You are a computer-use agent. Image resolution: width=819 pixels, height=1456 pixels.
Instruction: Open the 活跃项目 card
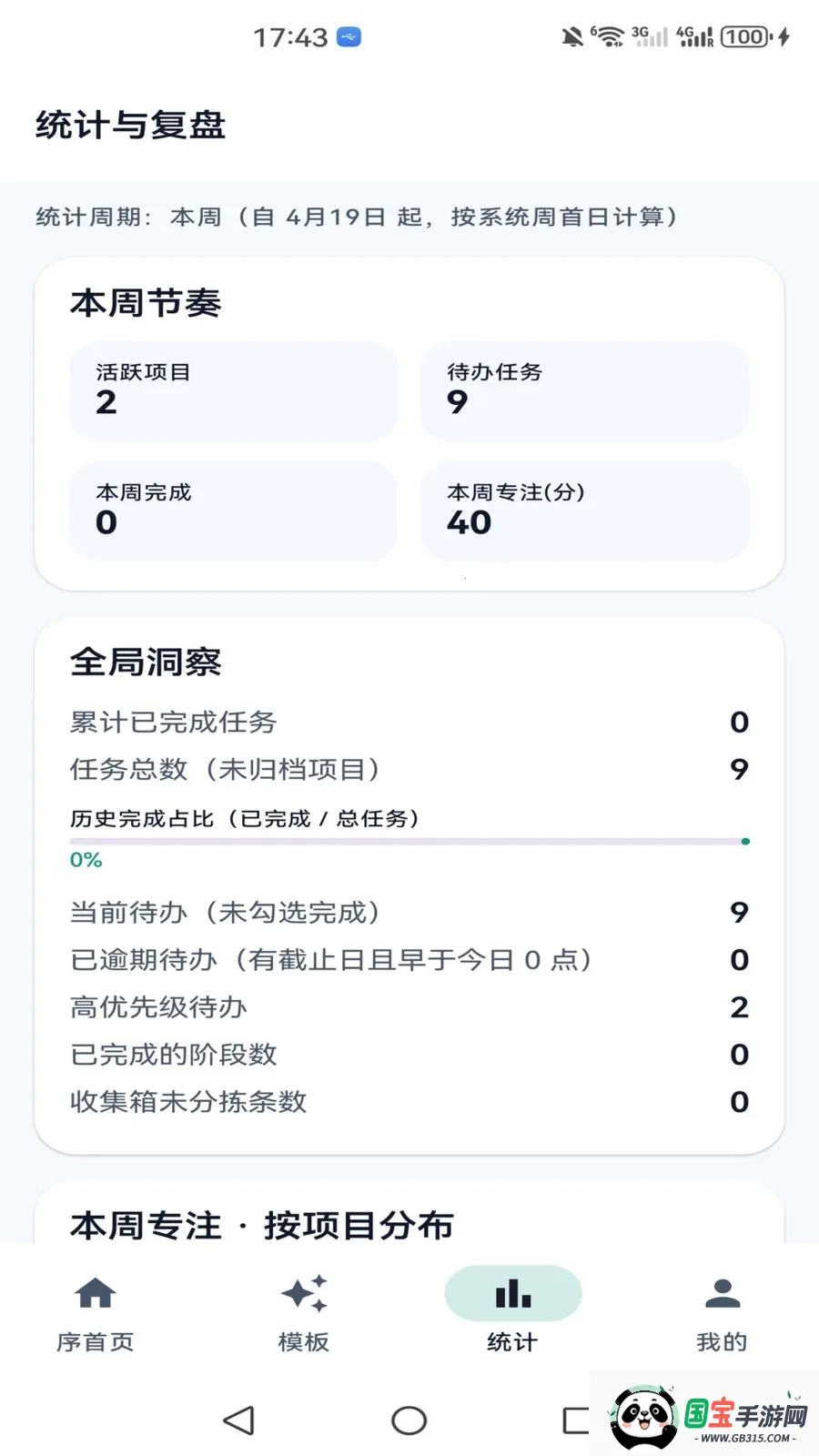tap(234, 391)
